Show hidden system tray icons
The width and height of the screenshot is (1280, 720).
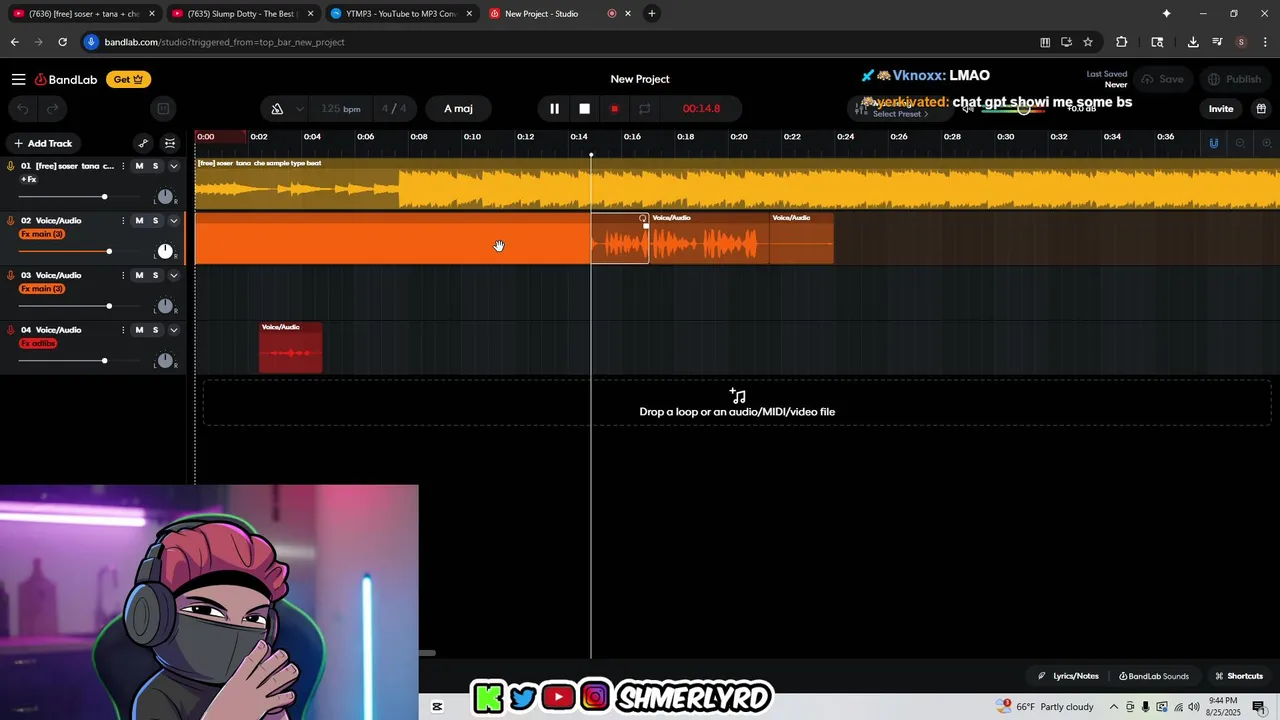(1113, 707)
